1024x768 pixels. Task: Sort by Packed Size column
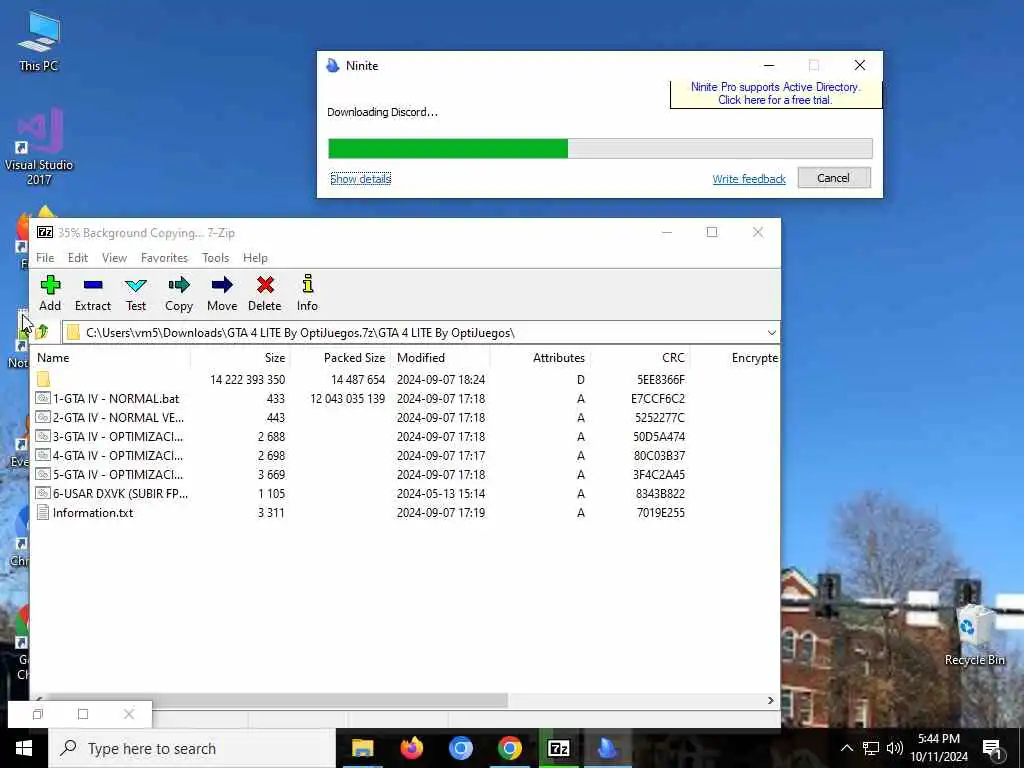pos(340,358)
